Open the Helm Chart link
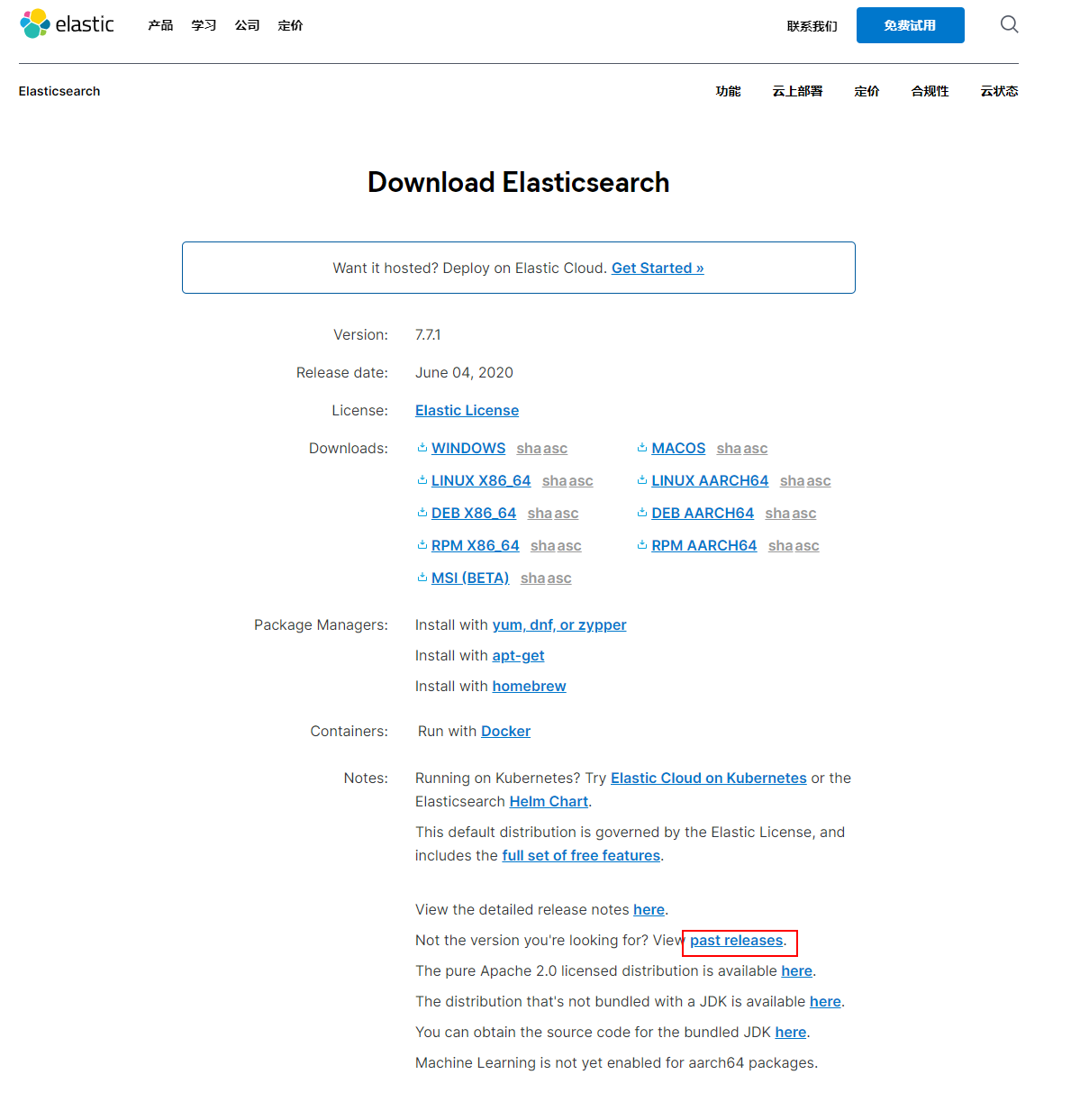This screenshot has width=1080, height=1120. point(549,801)
